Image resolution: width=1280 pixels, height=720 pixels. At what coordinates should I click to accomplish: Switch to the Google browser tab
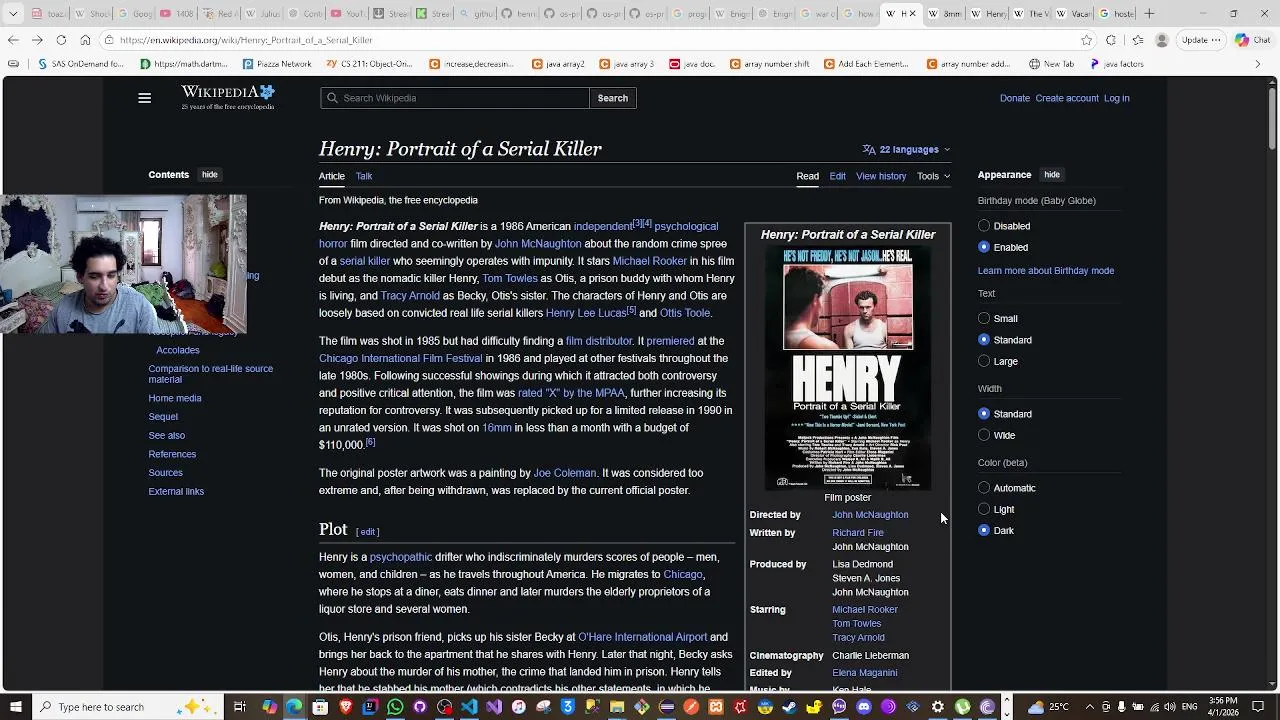135,13
